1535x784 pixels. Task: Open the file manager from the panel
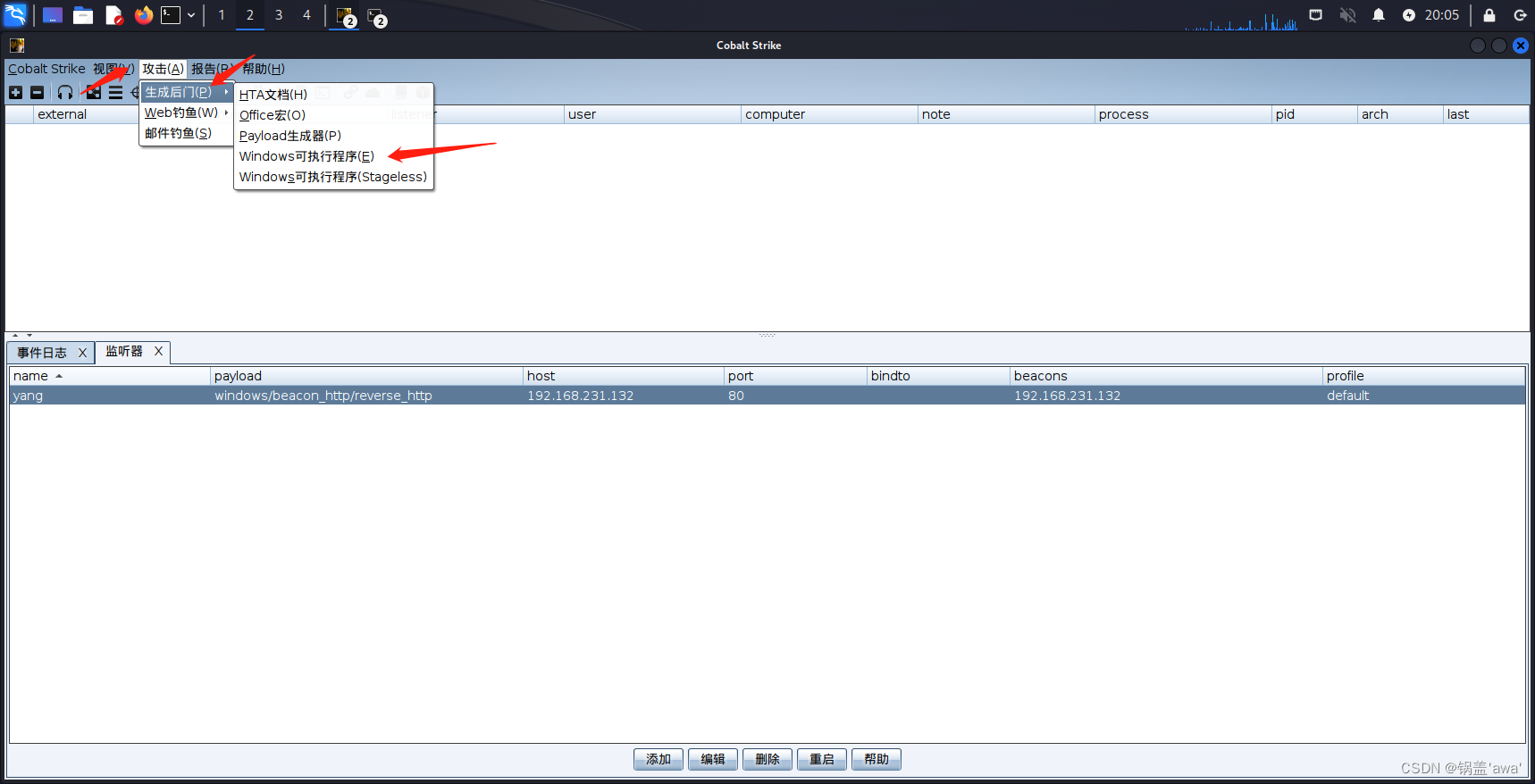[x=83, y=15]
